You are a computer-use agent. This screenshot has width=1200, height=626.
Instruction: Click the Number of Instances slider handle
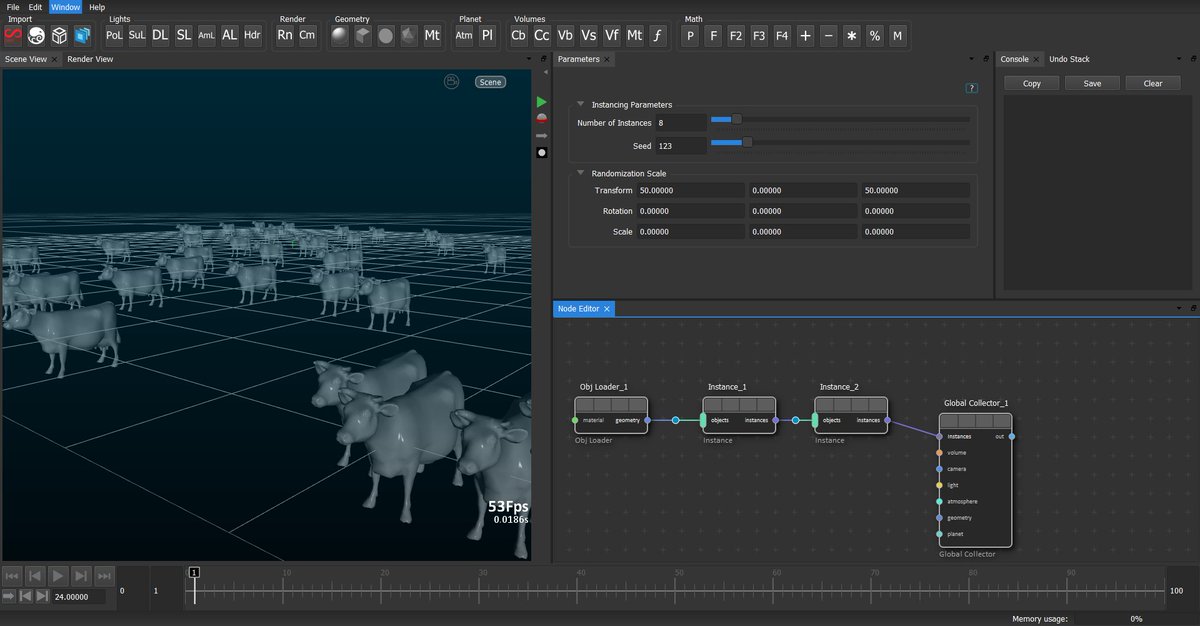[737, 119]
